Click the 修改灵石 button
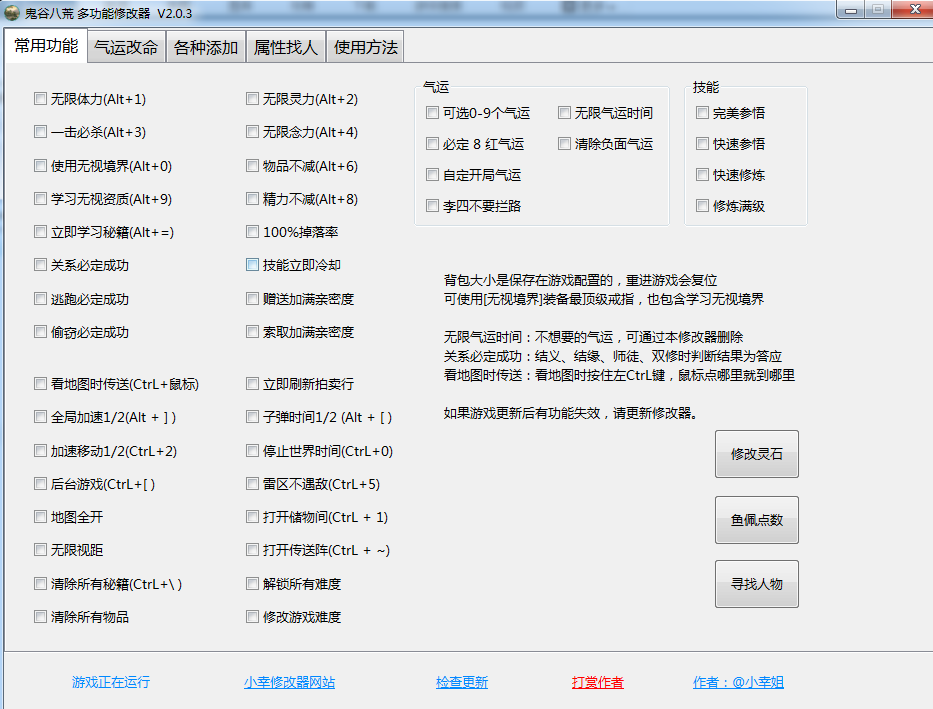The width and height of the screenshot is (933, 709). click(x=757, y=454)
